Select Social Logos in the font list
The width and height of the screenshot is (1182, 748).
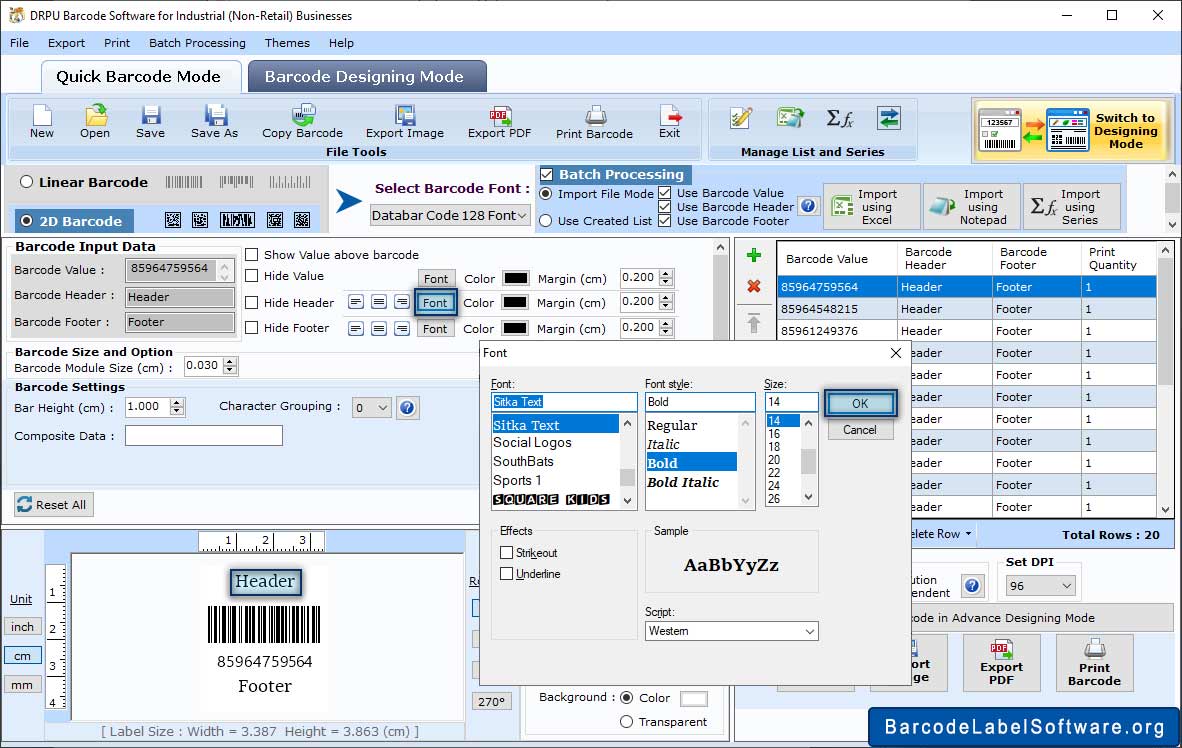tap(532, 443)
